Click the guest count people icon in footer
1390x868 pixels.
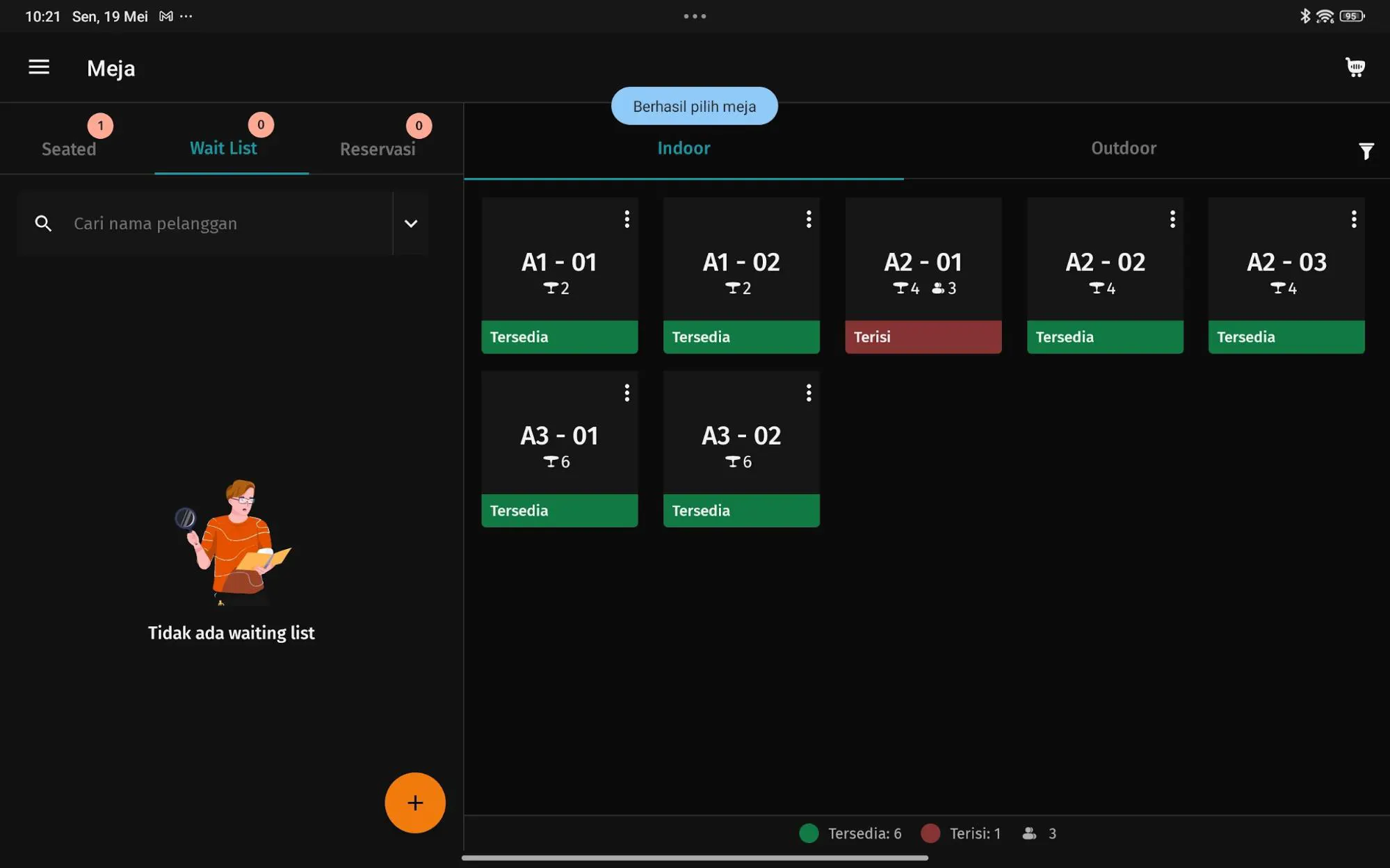click(x=1029, y=833)
